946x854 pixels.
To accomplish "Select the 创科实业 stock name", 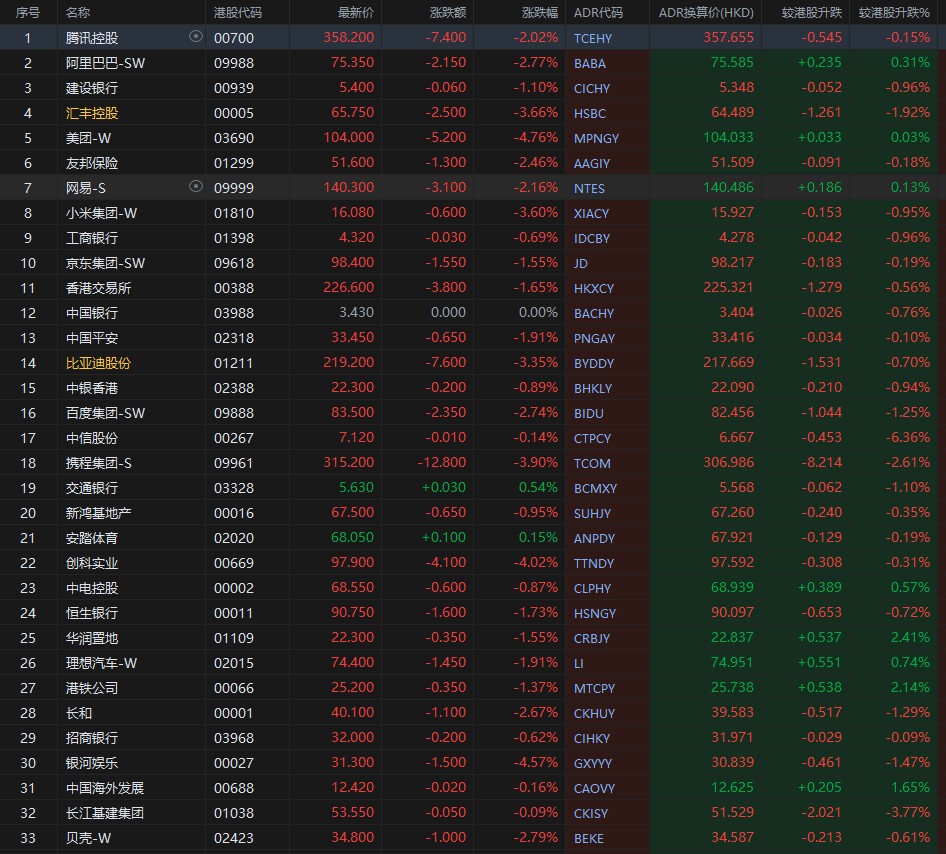I will [92, 563].
